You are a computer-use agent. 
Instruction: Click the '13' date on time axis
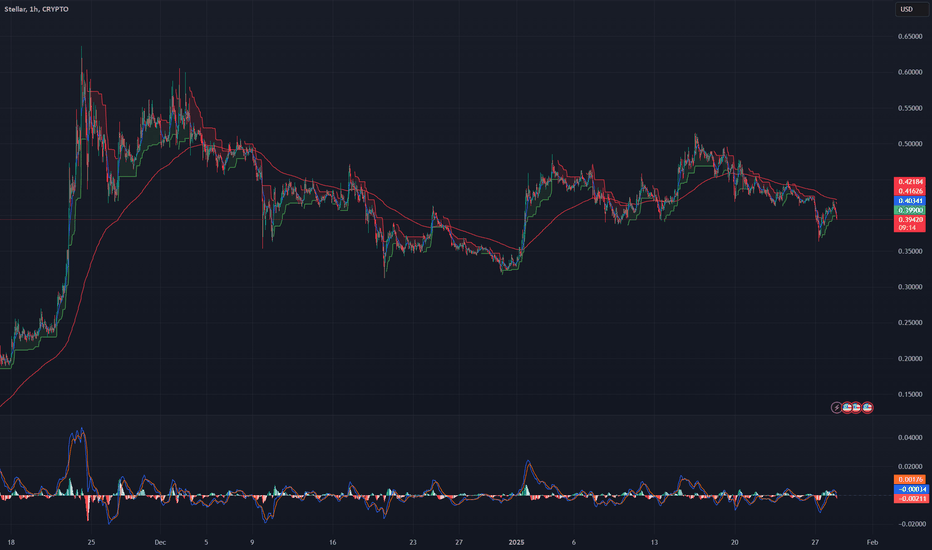point(654,542)
